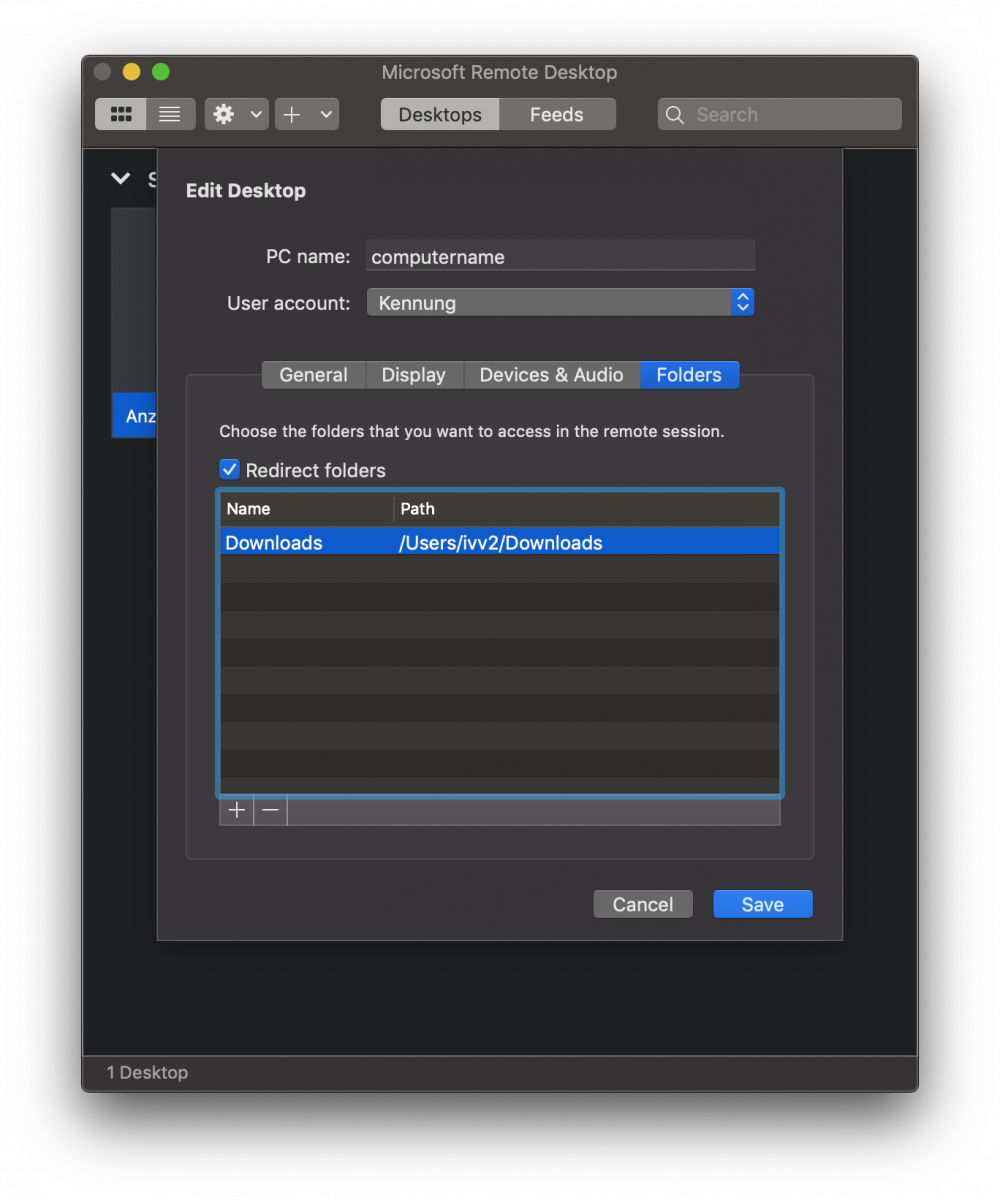
Task: Collapse the saved desktops group chevron
Action: [x=121, y=179]
